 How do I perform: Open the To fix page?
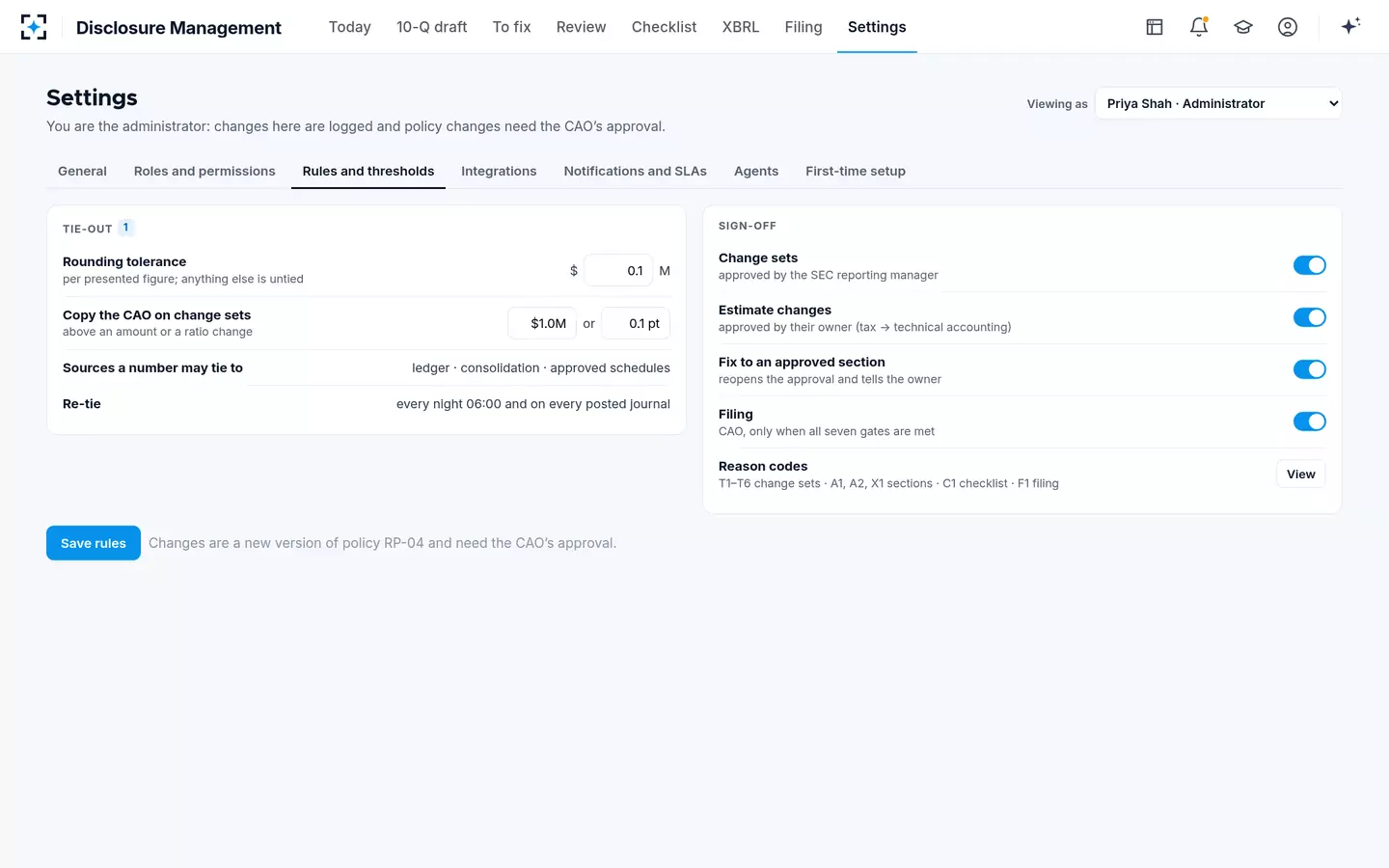(x=511, y=27)
